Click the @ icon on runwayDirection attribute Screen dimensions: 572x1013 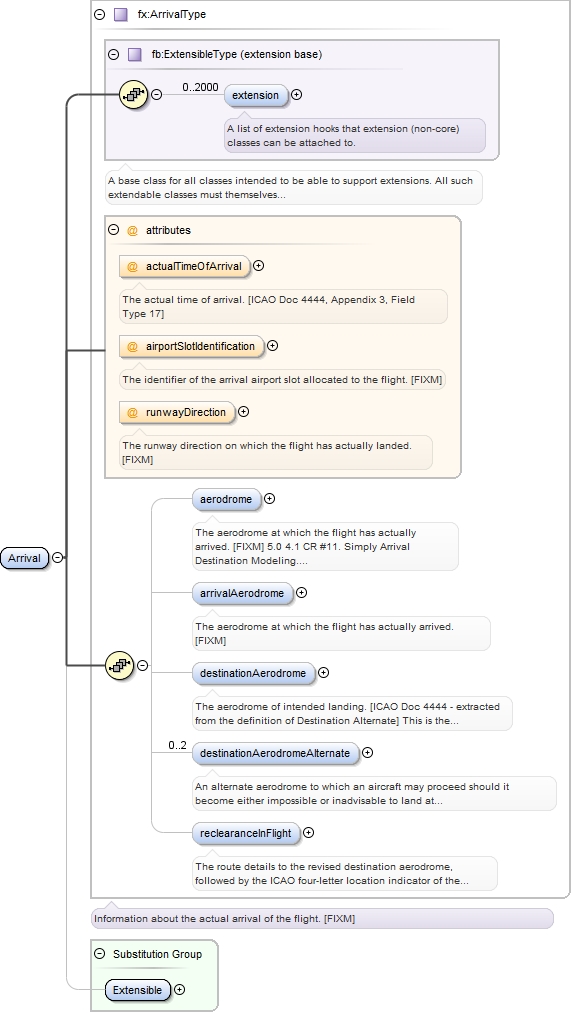tap(132, 412)
